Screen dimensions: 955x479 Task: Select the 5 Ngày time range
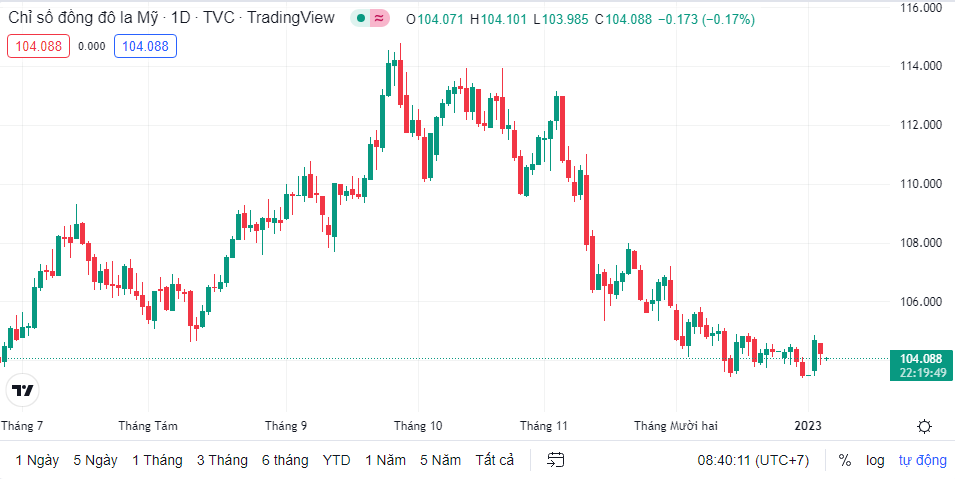click(x=95, y=460)
